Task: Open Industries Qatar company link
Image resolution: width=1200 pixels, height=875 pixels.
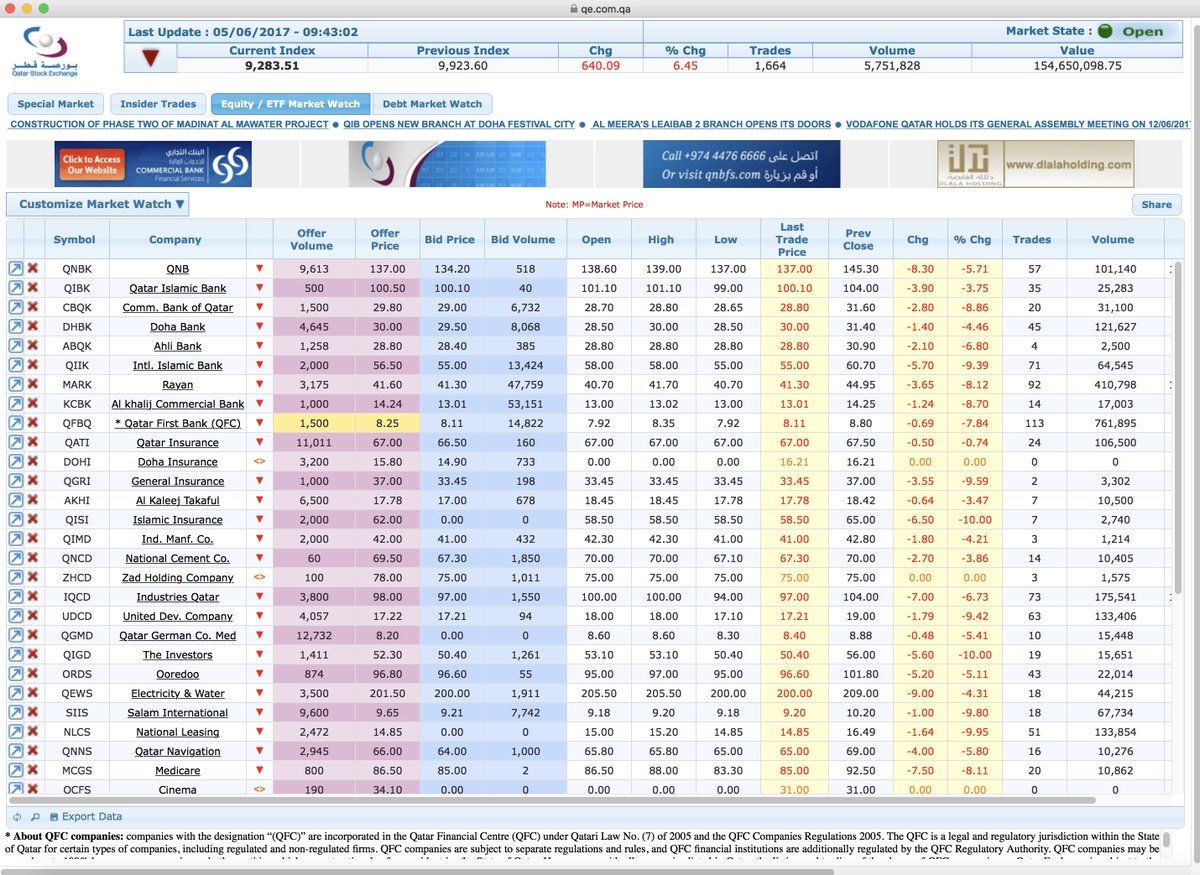Action: 178,597
